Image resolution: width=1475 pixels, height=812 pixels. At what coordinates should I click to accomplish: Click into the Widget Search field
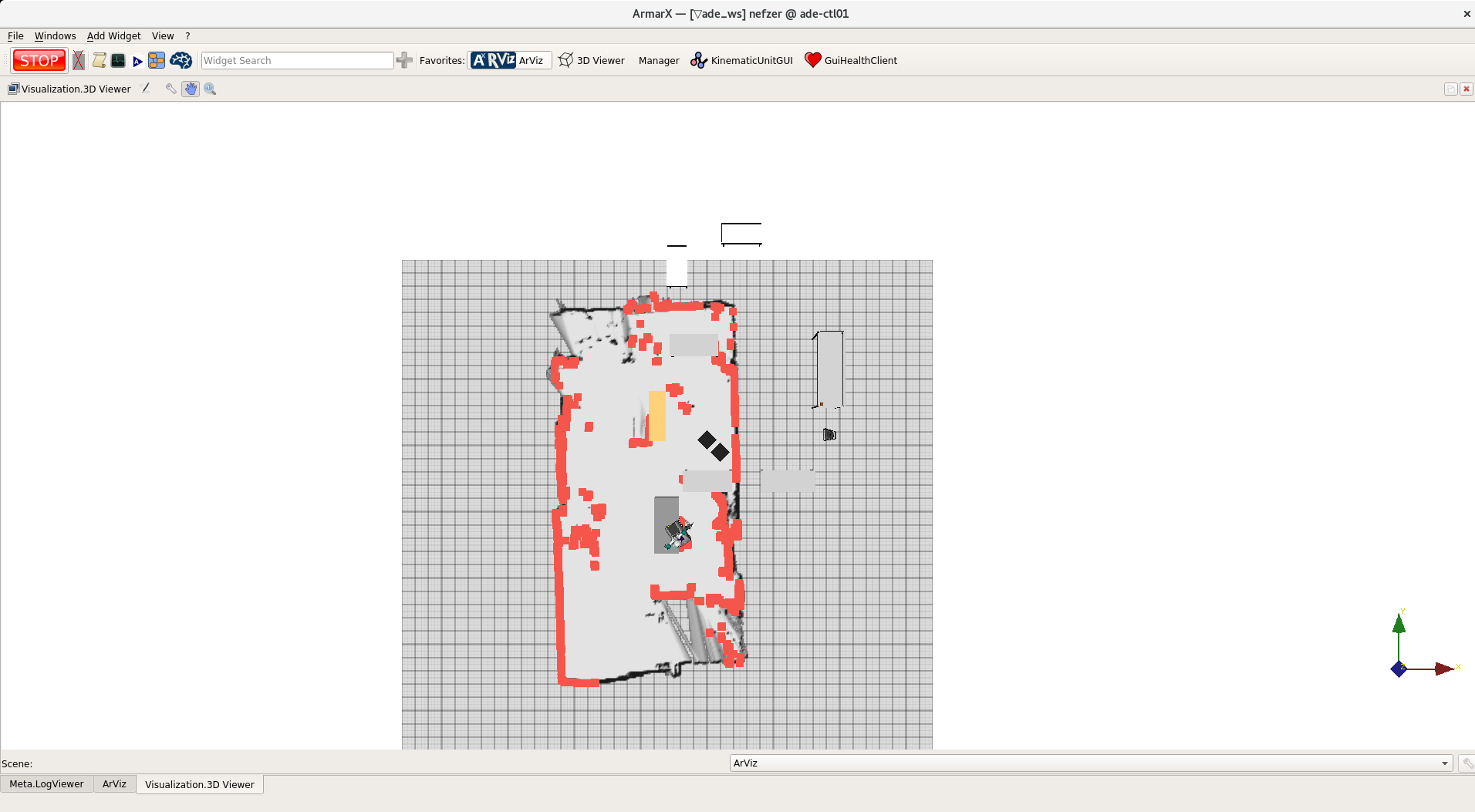[297, 60]
